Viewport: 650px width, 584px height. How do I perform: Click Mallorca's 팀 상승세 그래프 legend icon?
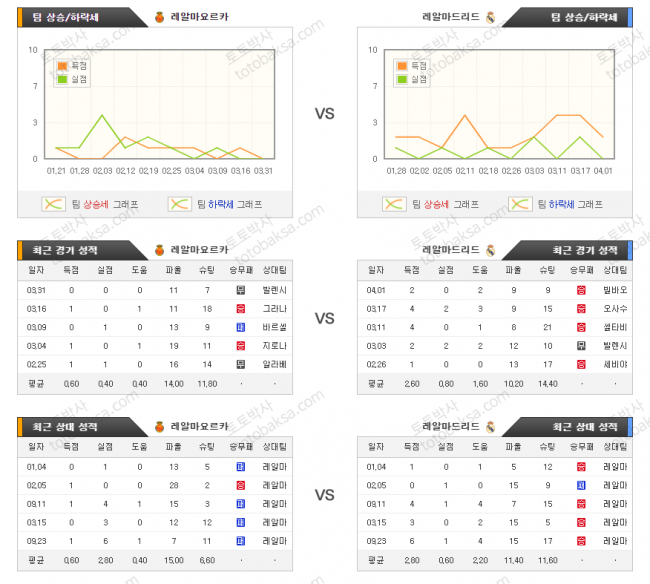pos(53,204)
